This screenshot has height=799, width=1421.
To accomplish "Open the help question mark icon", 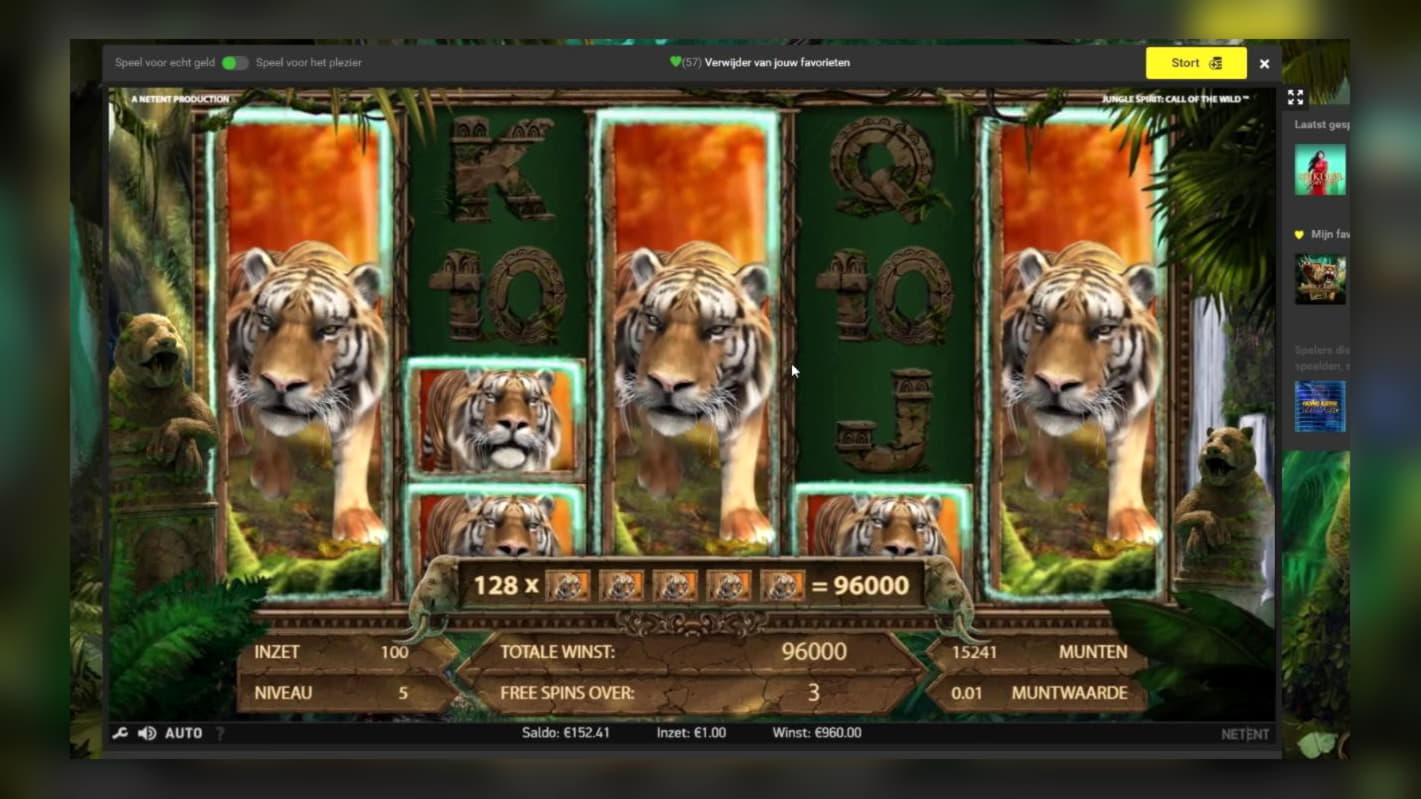I will (x=220, y=734).
